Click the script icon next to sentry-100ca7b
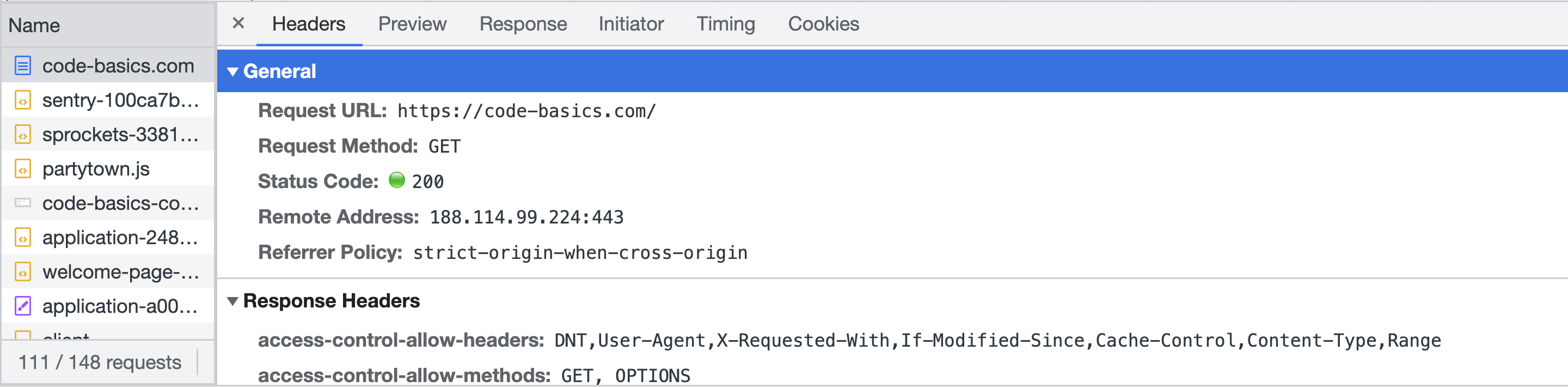 point(22,100)
